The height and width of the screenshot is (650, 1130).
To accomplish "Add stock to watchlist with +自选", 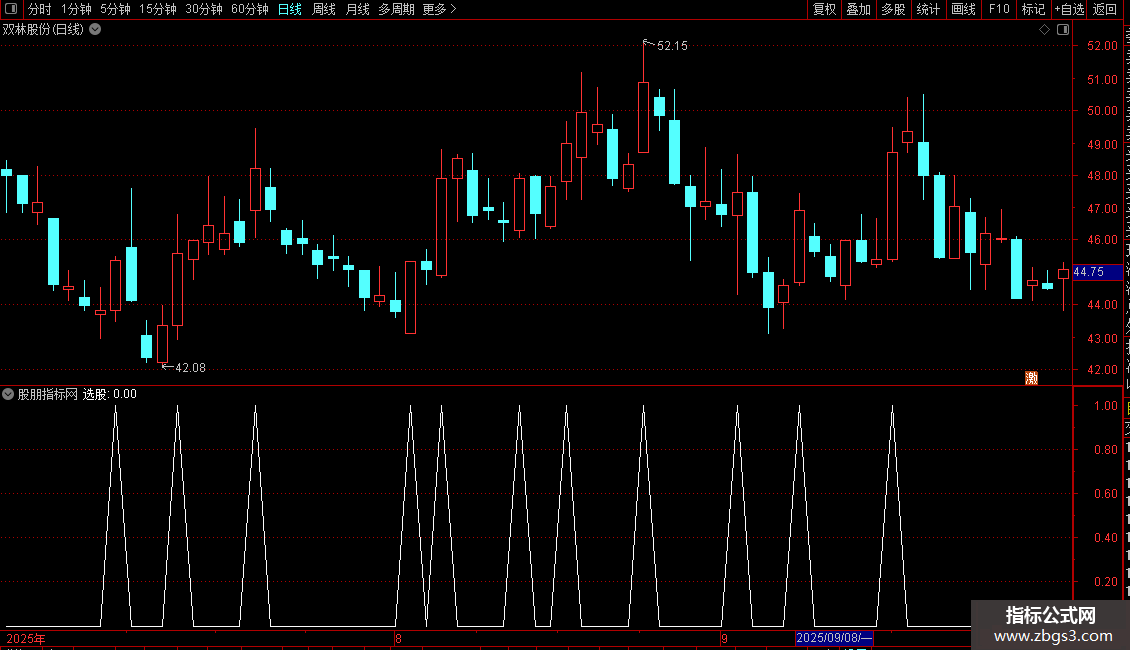I will click(1069, 9).
